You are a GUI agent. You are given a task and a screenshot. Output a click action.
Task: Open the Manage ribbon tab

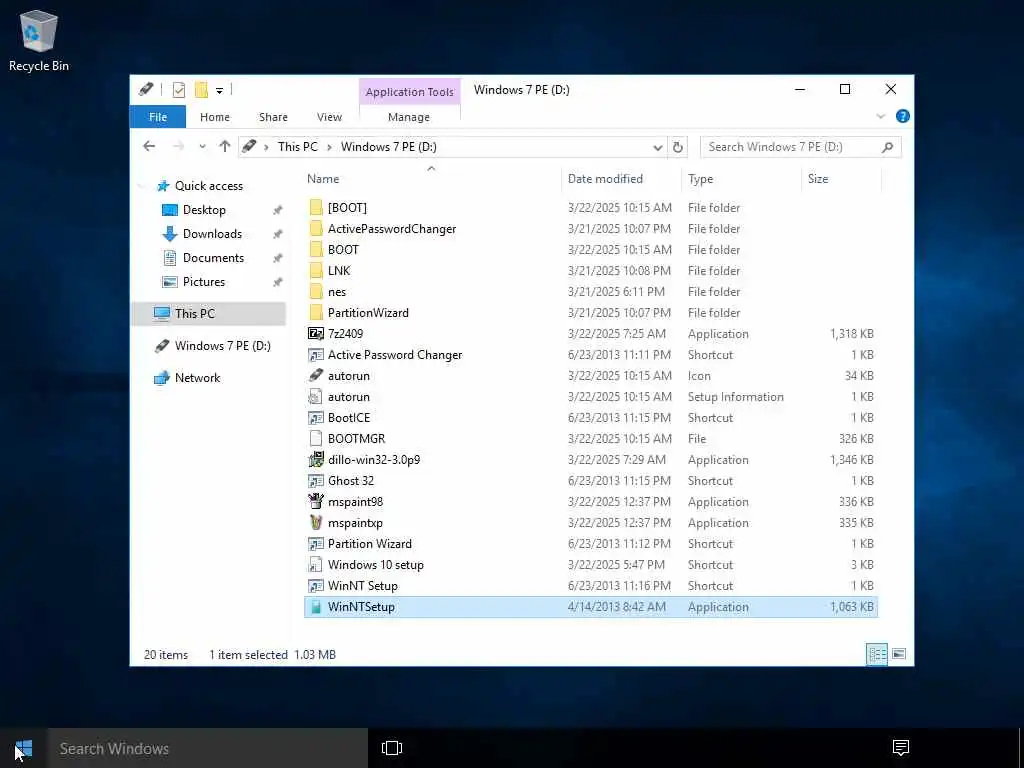pos(409,117)
